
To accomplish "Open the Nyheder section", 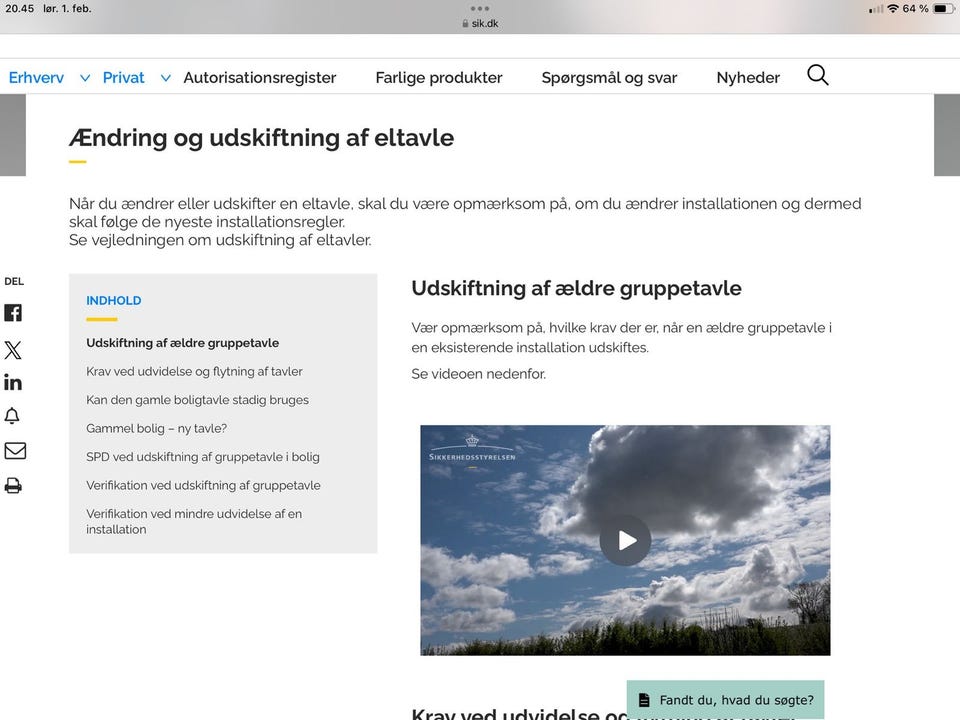I will [x=747, y=77].
